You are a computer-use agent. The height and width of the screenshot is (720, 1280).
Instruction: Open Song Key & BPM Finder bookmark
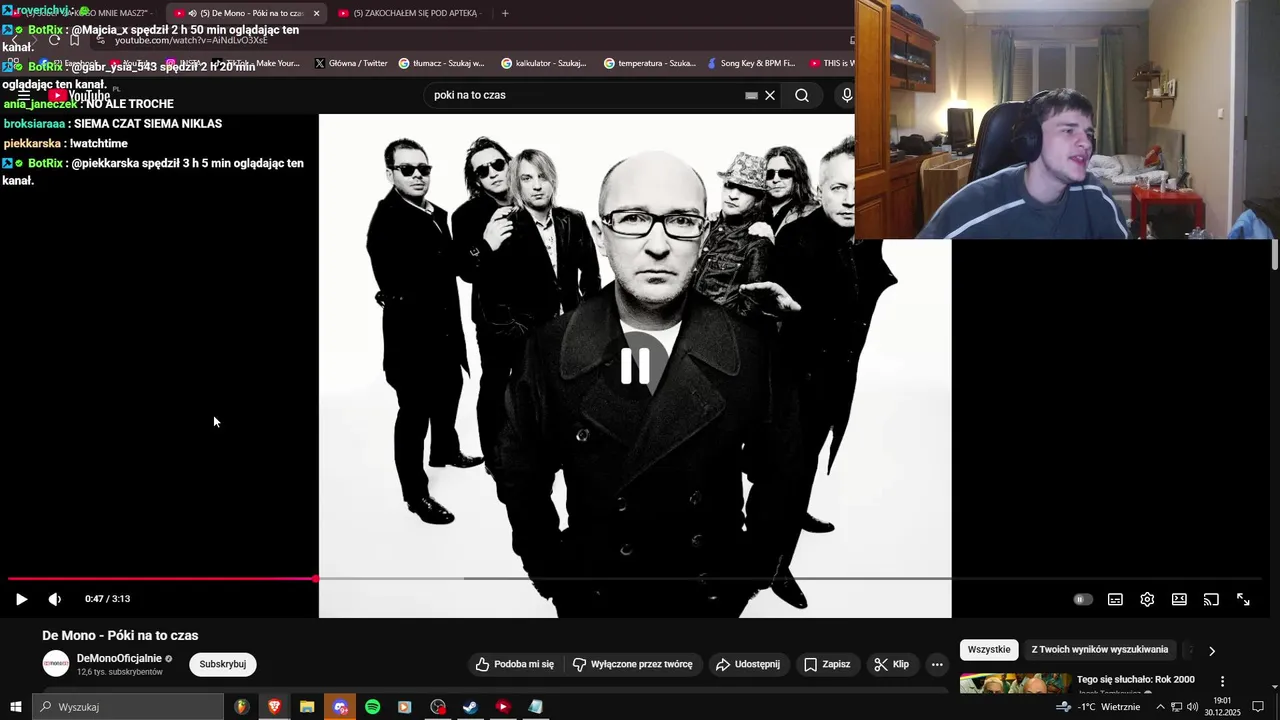751,63
